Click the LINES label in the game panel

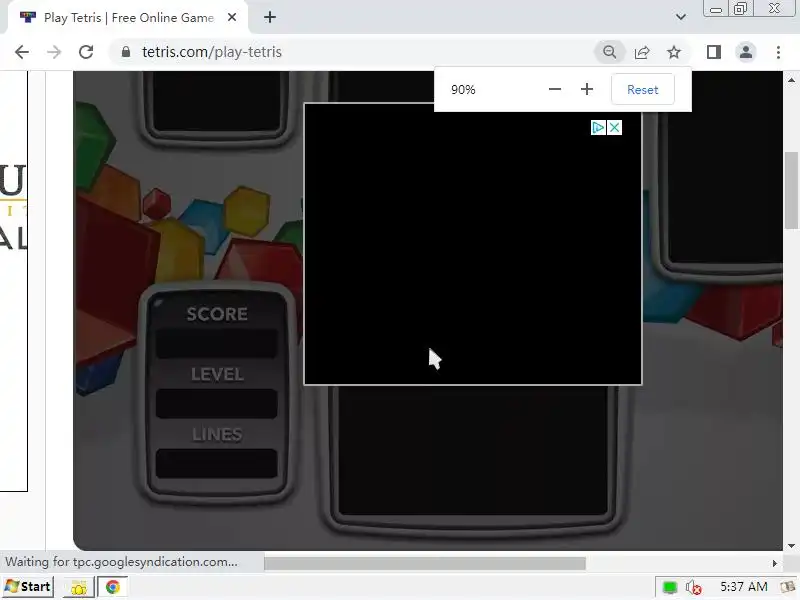[x=217, y=434]
